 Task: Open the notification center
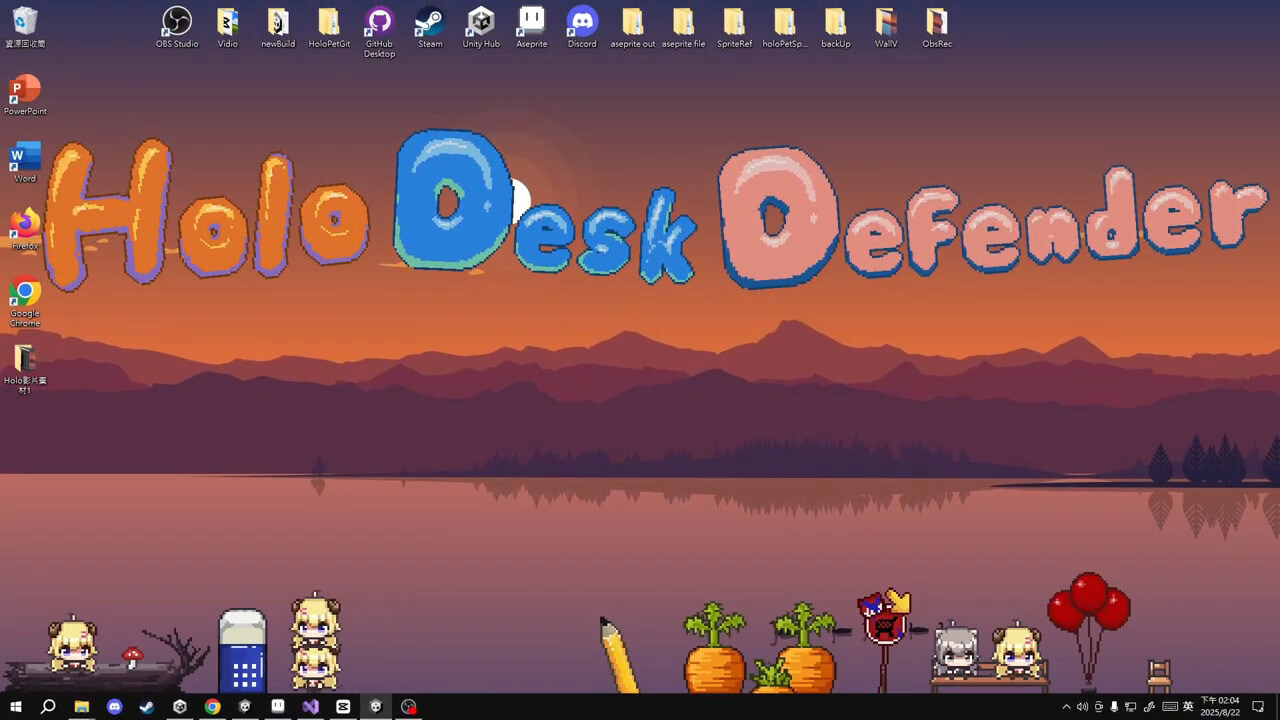tap(1258, 707)
